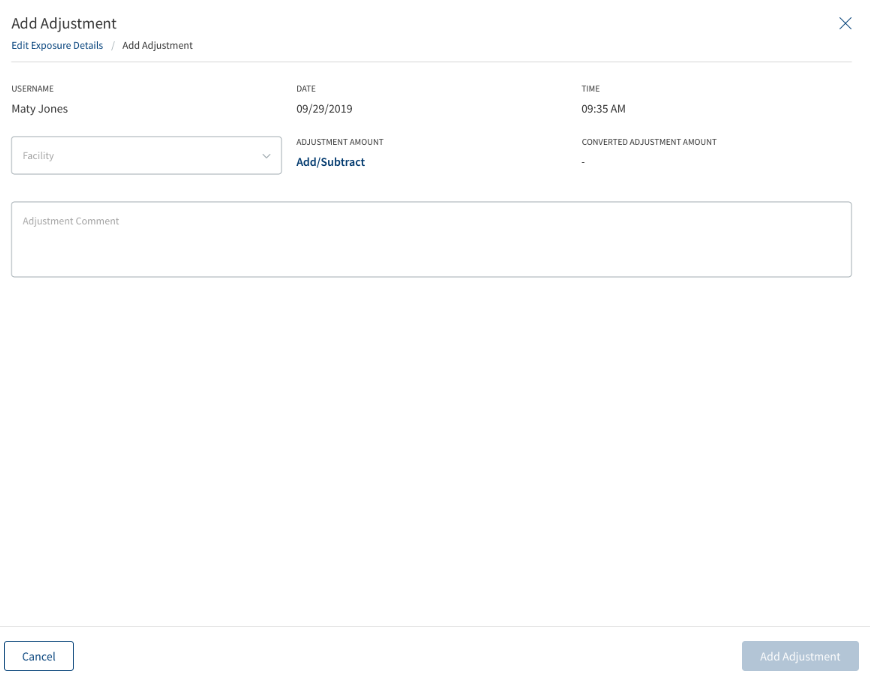Click the 09/29/2019 date value
Viewport: 870px width, 683px height.
click(324, 109)
